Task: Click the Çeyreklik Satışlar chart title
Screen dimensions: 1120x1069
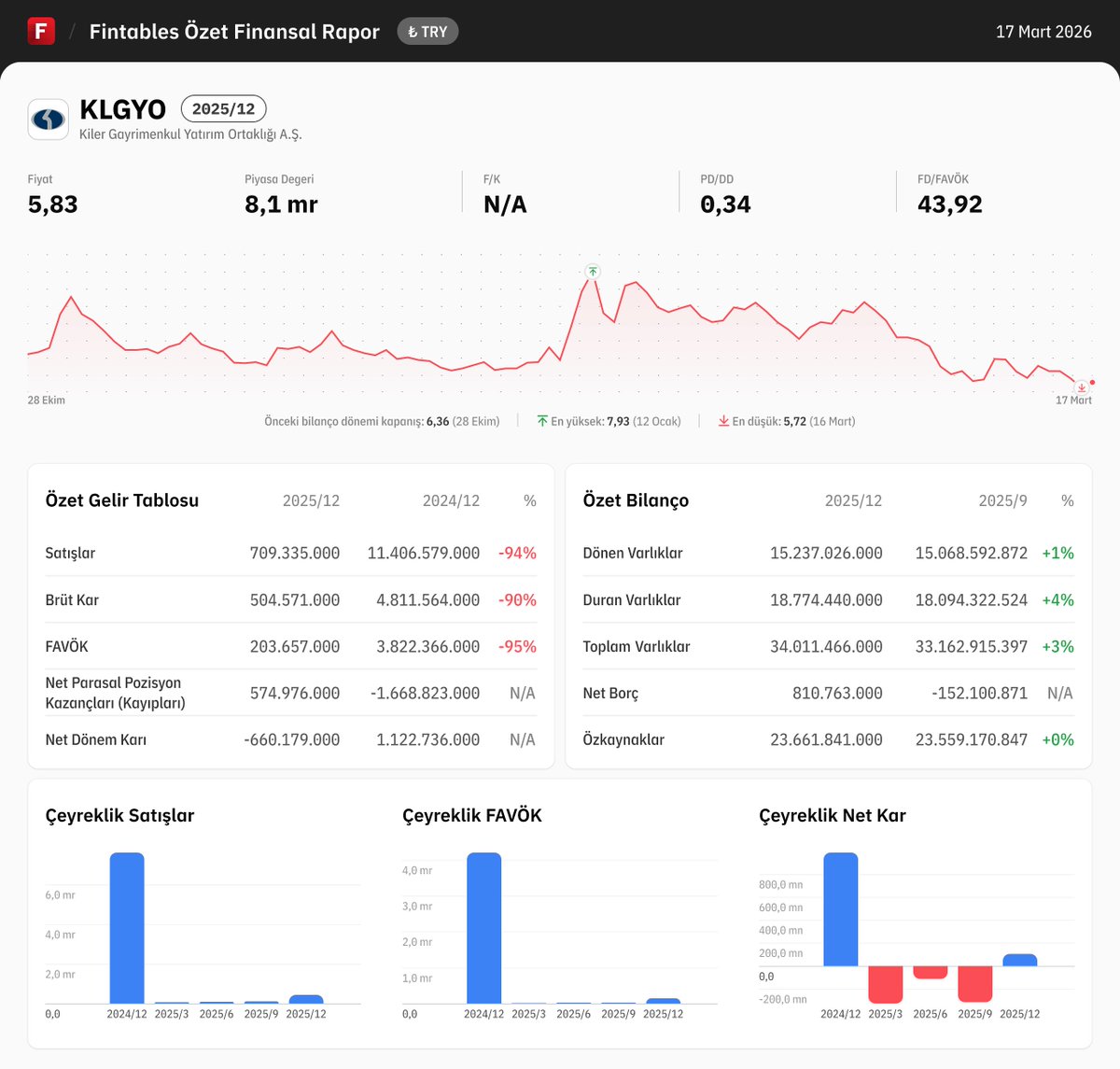Action: click(x=119, y=815)
